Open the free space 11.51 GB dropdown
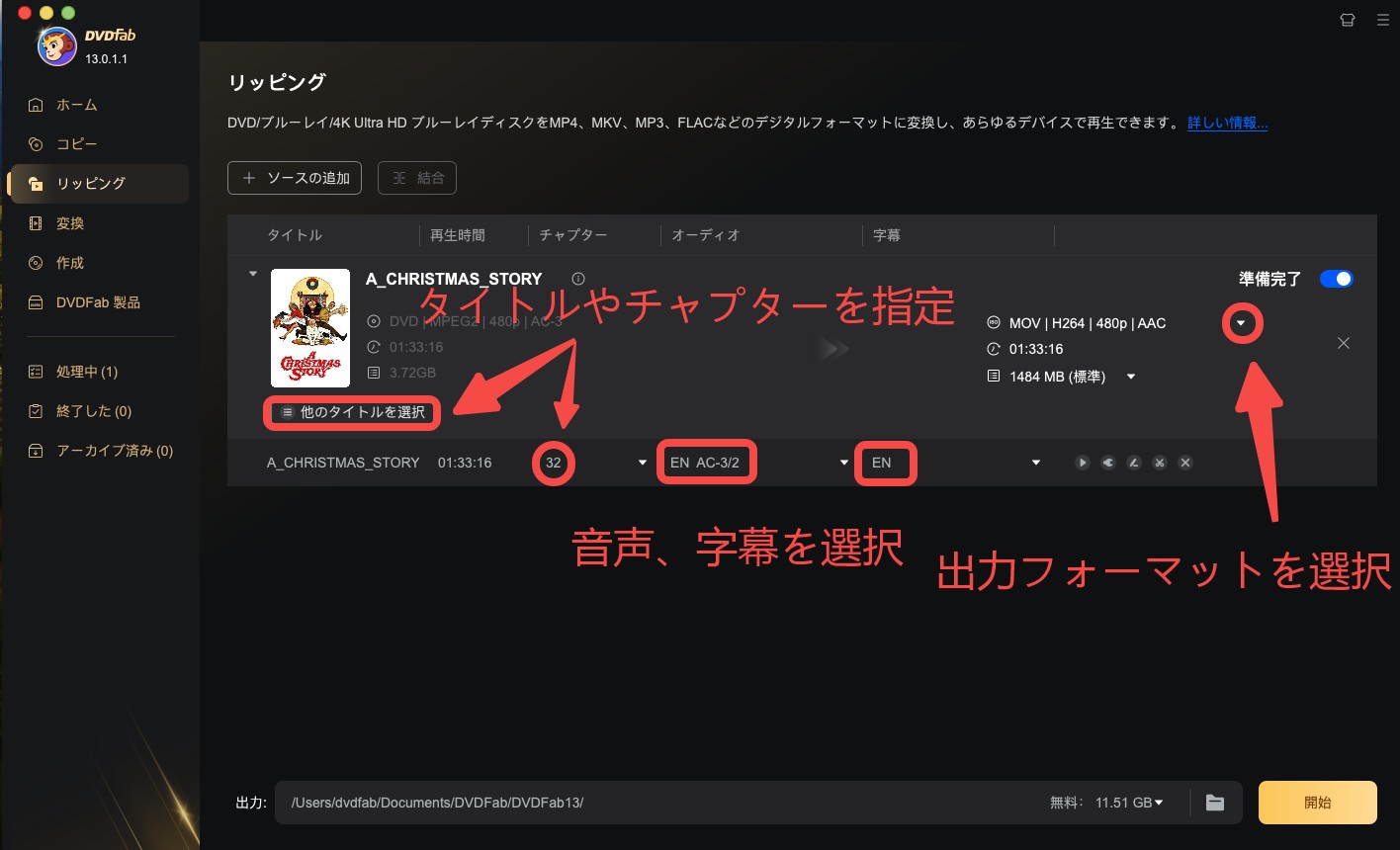 click(1159, 803)
